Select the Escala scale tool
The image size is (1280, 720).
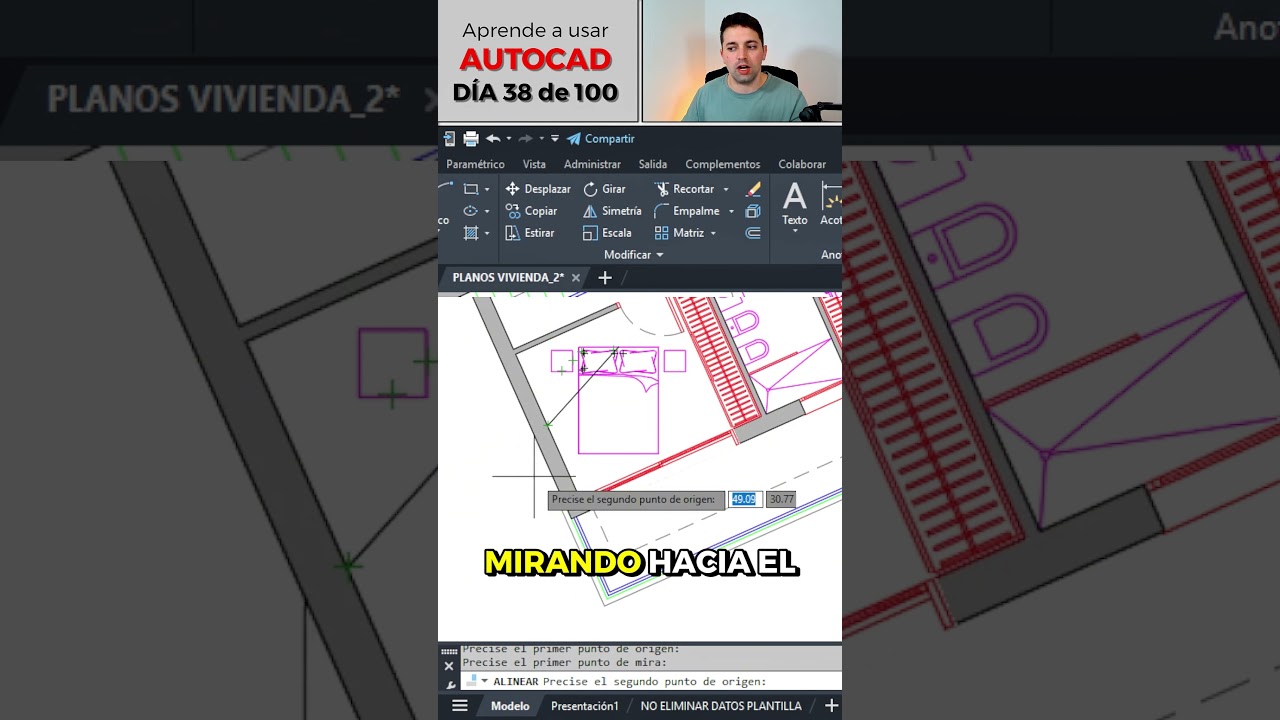point(607,233)
